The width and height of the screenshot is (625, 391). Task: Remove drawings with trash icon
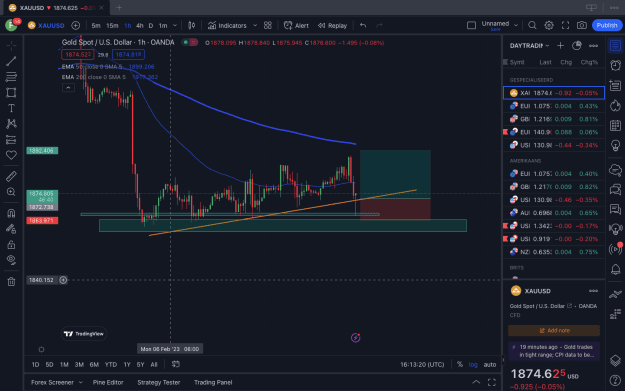point(11,281)
